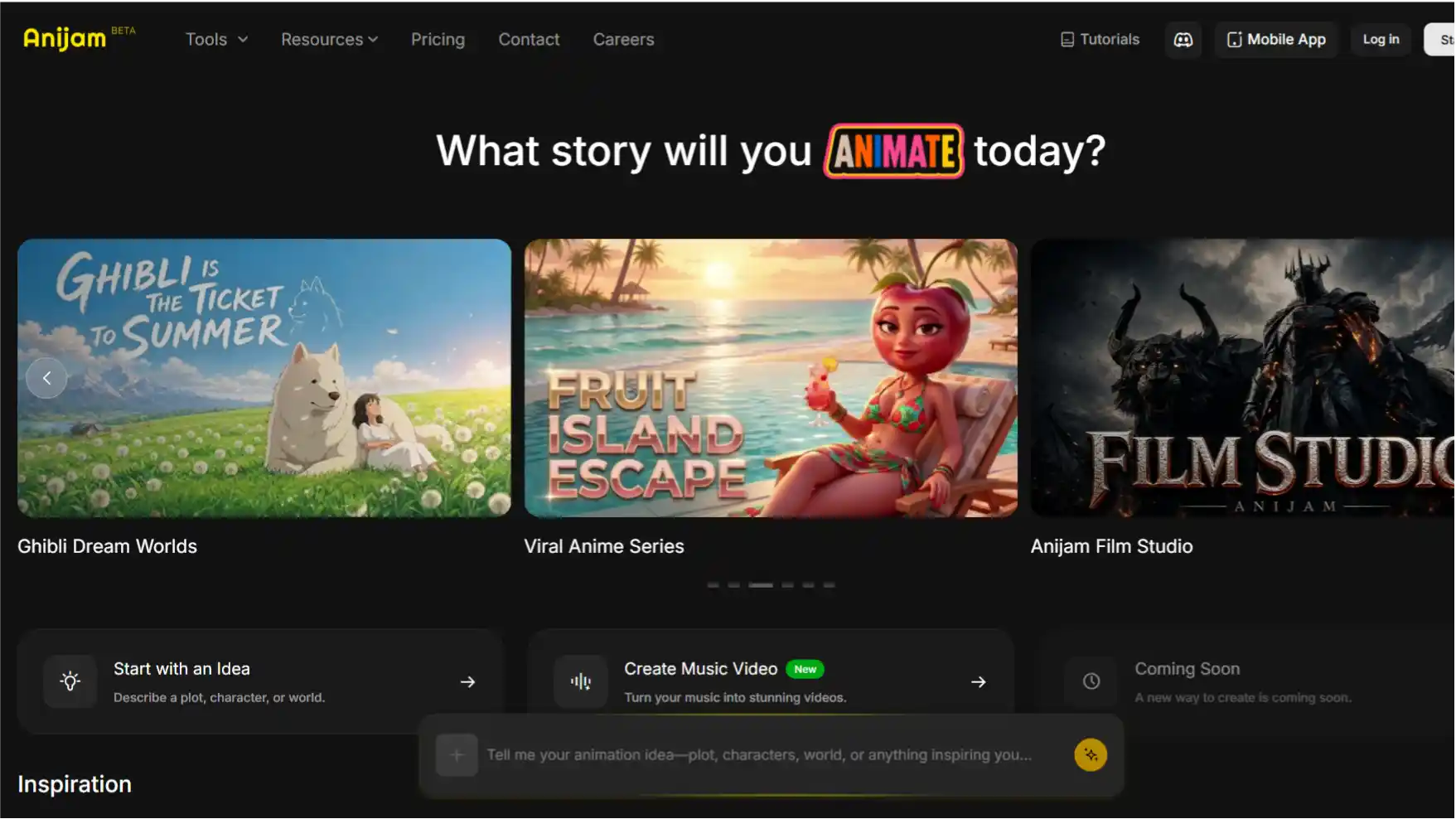Viewport: 1456px width, 819px height.
Task: Click the music waveform icon
Action: 581,681
